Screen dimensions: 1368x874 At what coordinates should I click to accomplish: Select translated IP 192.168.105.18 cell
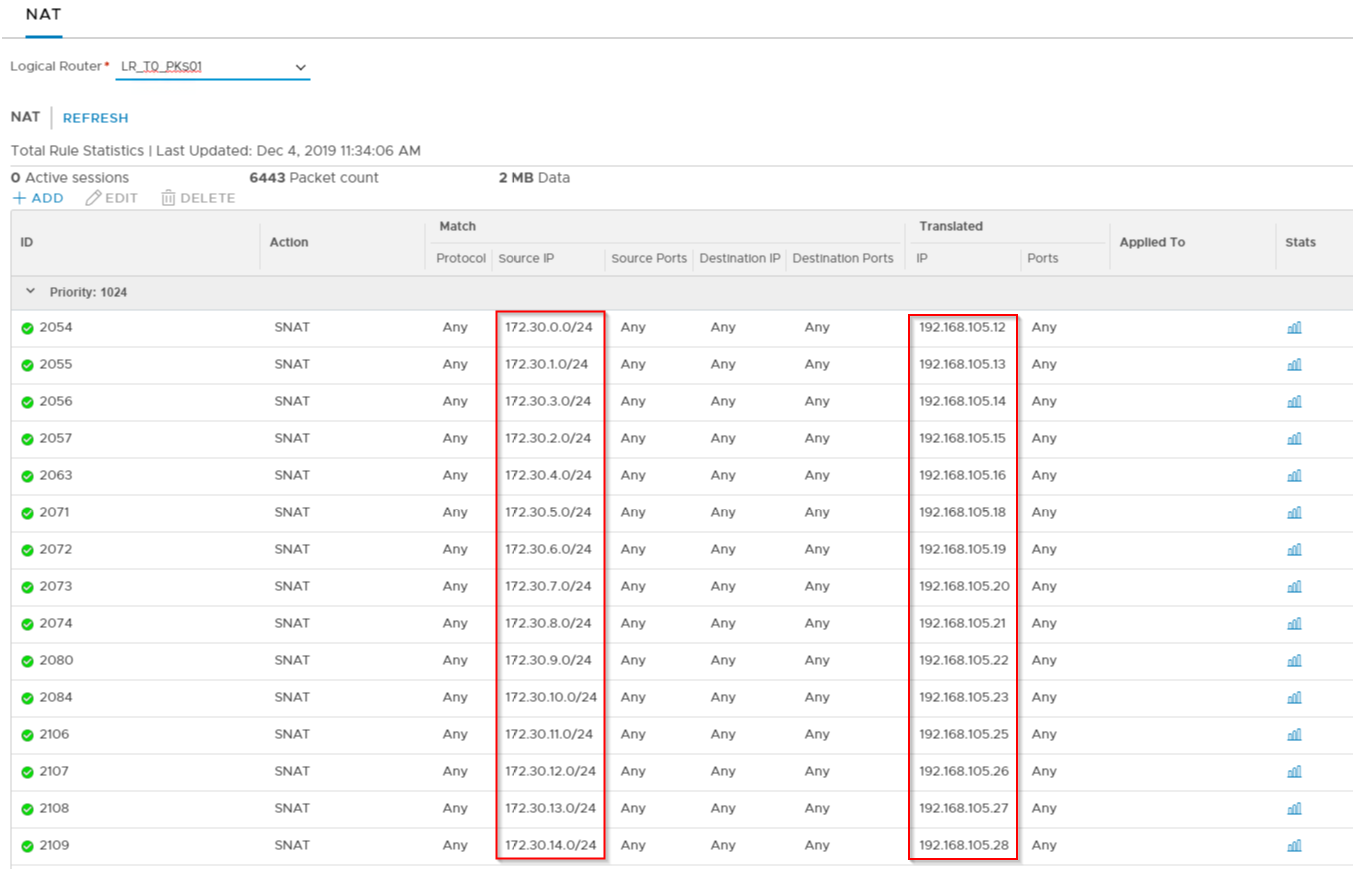(962, 513)
